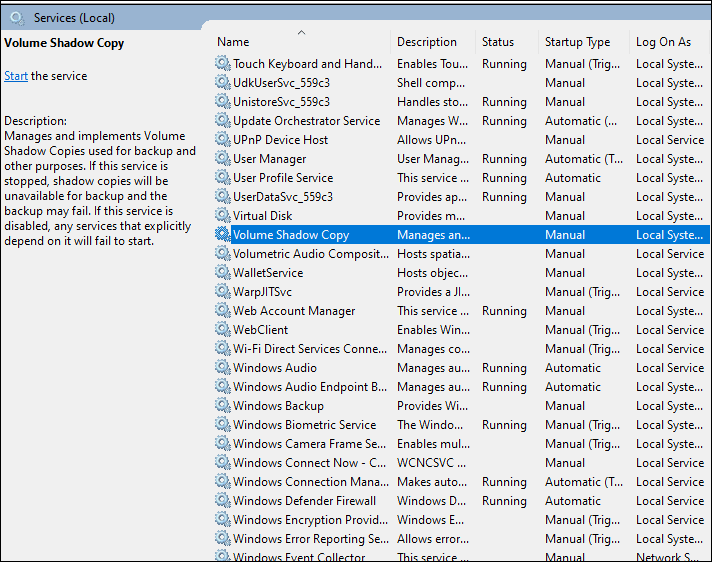Sort services by Name column header
The height and width of the screenshot is (562, 712).
point(233,42)
